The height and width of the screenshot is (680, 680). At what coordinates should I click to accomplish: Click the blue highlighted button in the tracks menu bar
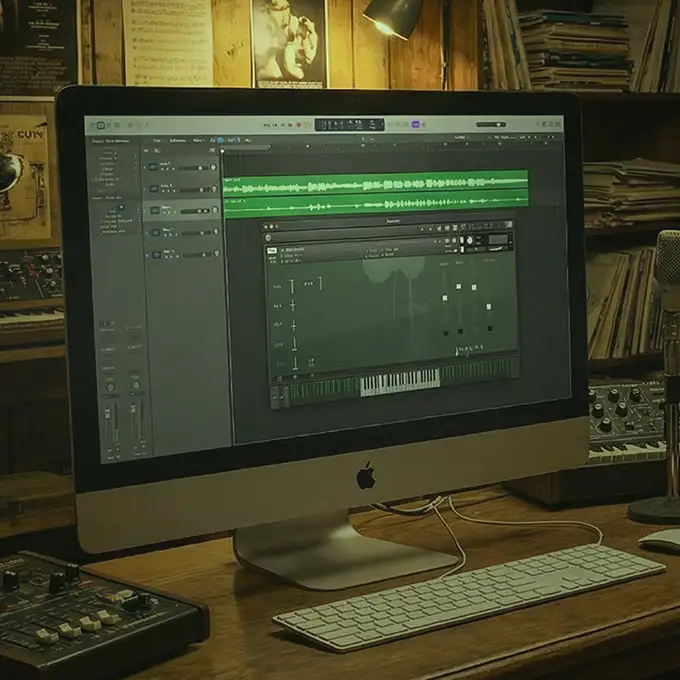pyautogui.click(x=218, y=140)
